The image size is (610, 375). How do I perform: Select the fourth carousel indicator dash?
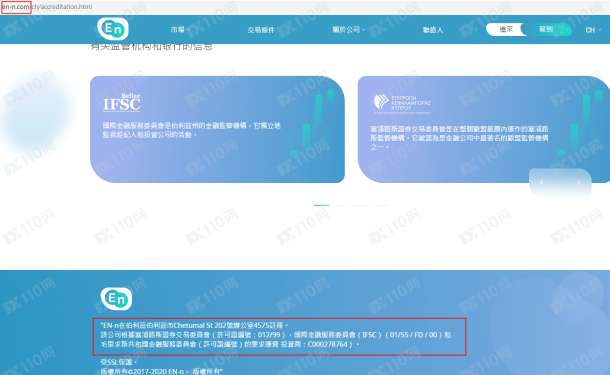(380, 205)
